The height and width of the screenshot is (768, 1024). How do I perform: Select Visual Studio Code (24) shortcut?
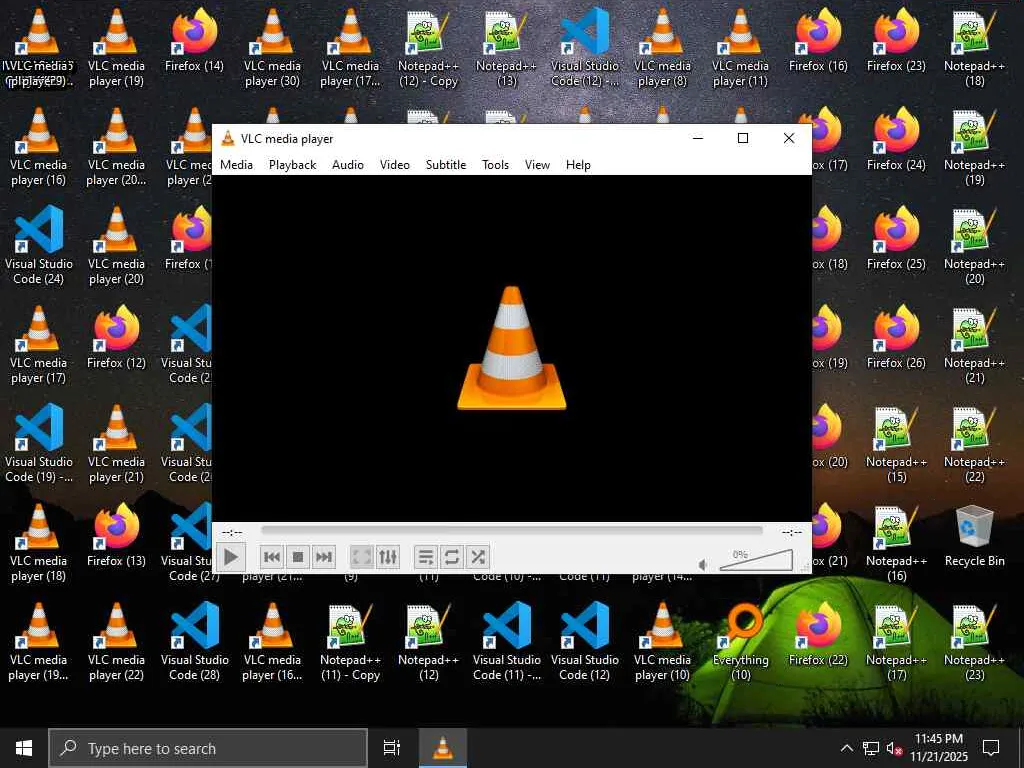(39, 246)
